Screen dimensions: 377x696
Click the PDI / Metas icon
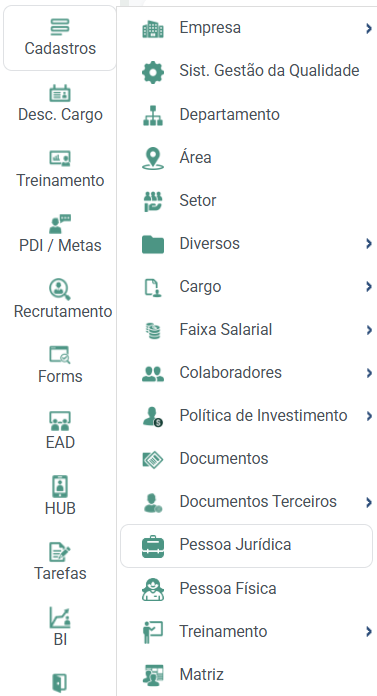60,224
